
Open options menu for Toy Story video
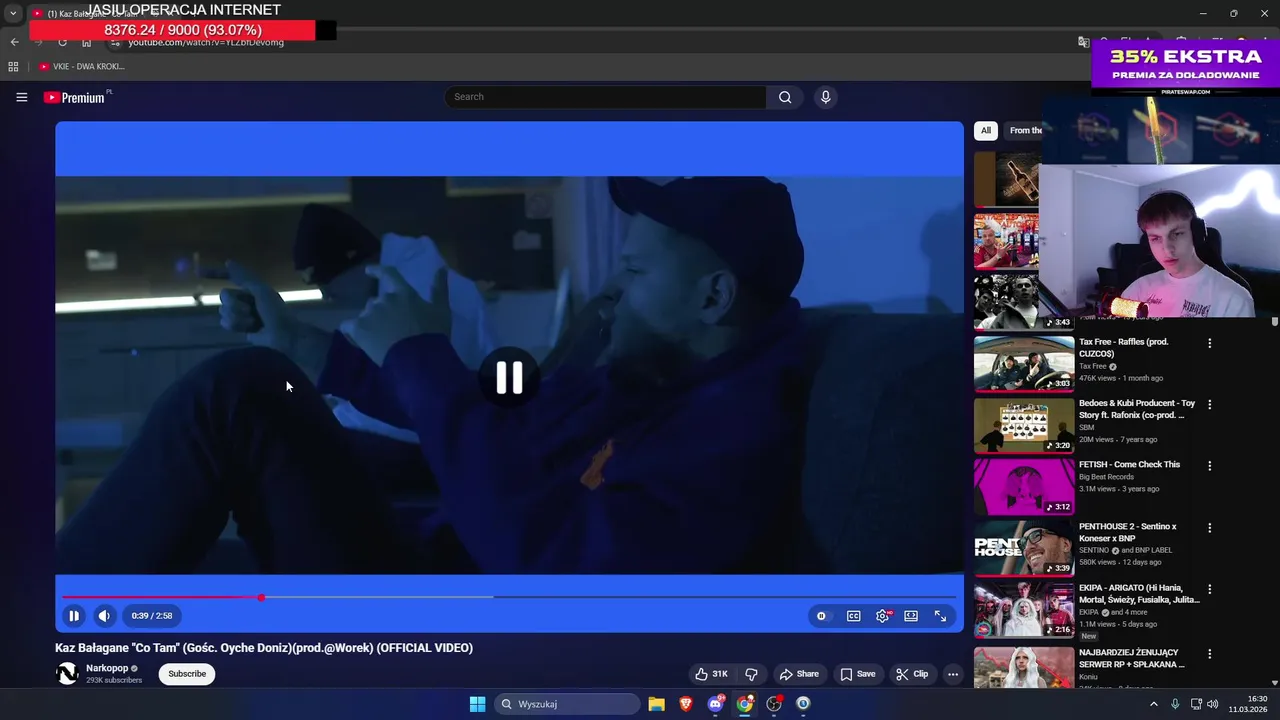tap(1209, 405)
